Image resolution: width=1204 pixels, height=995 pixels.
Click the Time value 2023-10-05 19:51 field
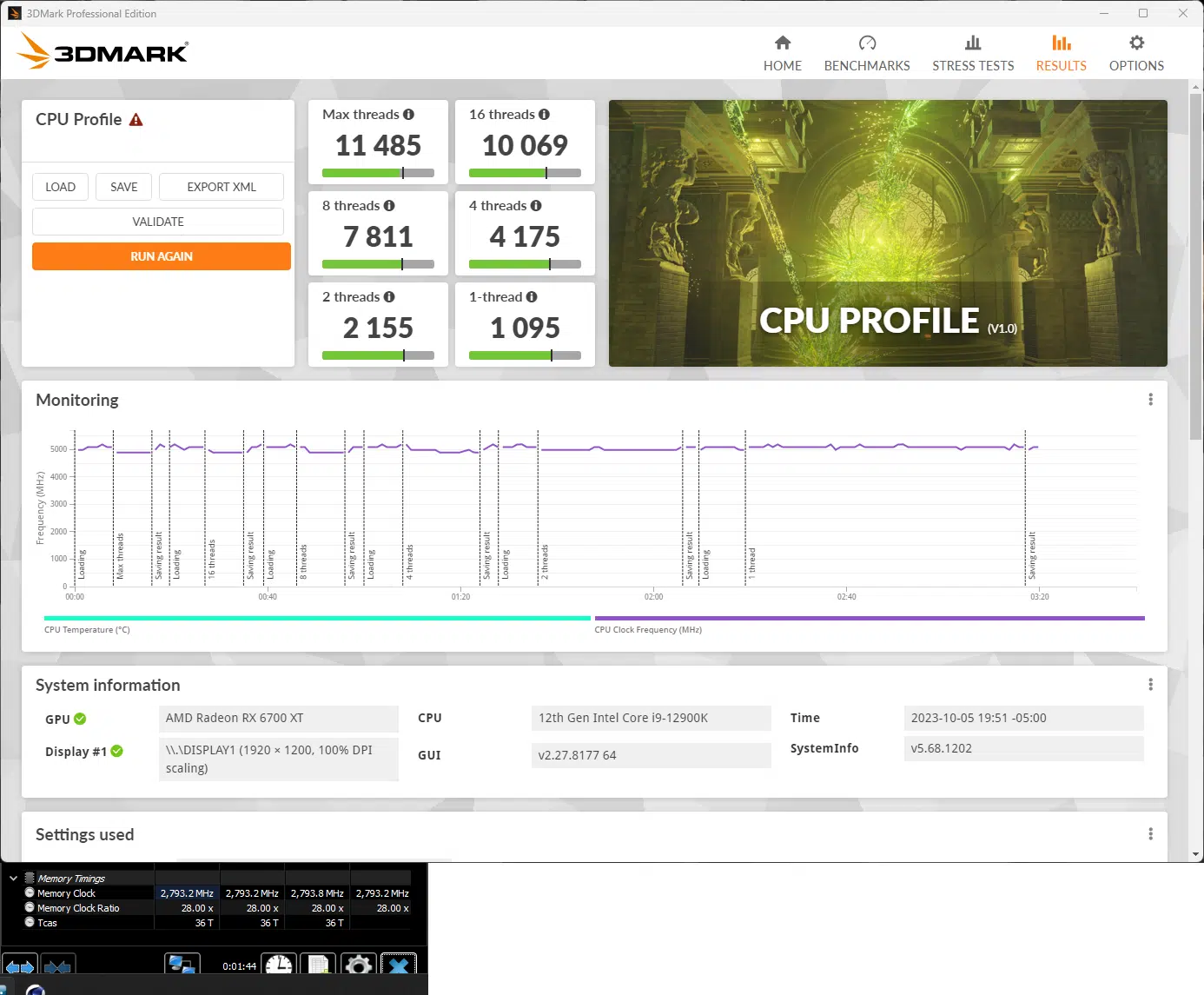tap(1024, 719)
